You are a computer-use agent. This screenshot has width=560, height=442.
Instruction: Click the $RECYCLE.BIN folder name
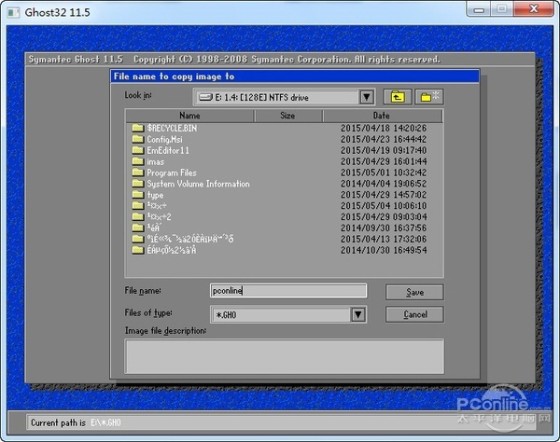(172, 128)
